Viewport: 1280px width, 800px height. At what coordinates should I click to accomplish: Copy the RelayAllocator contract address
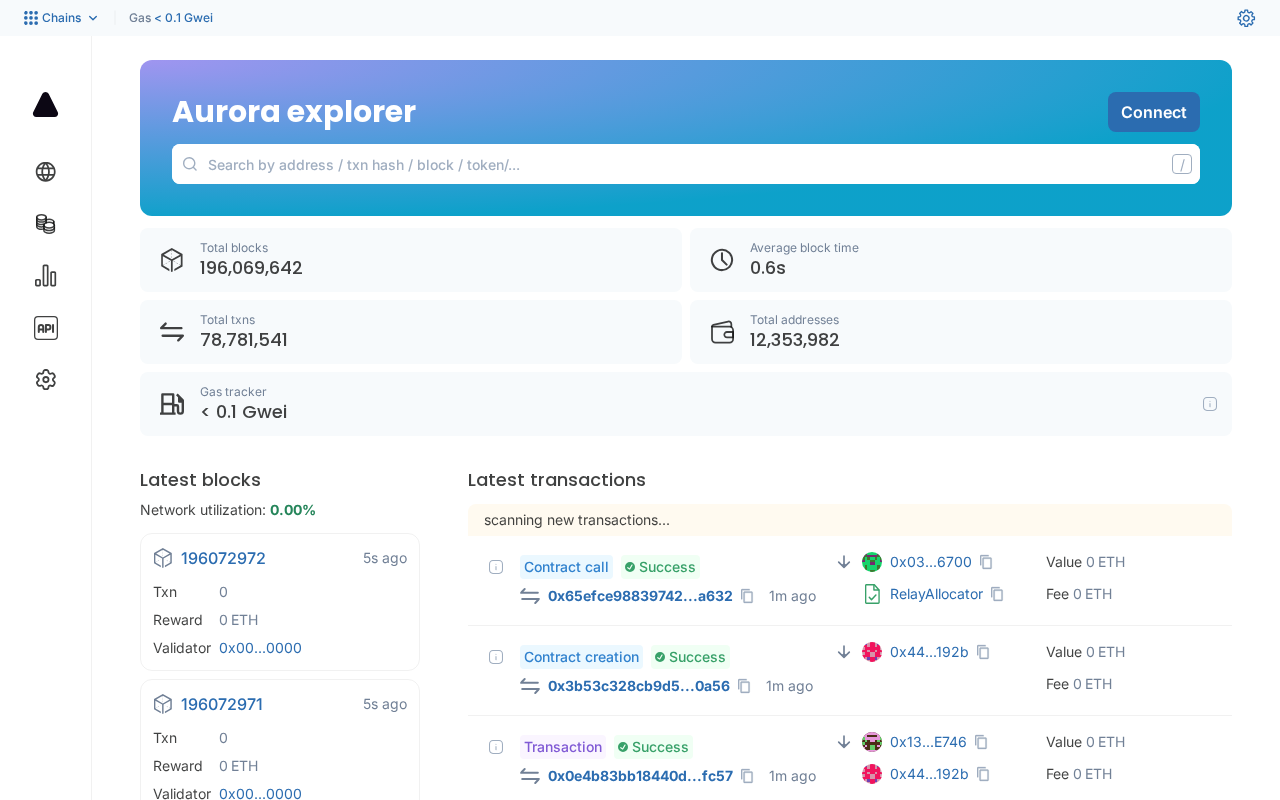pos(997,594)
